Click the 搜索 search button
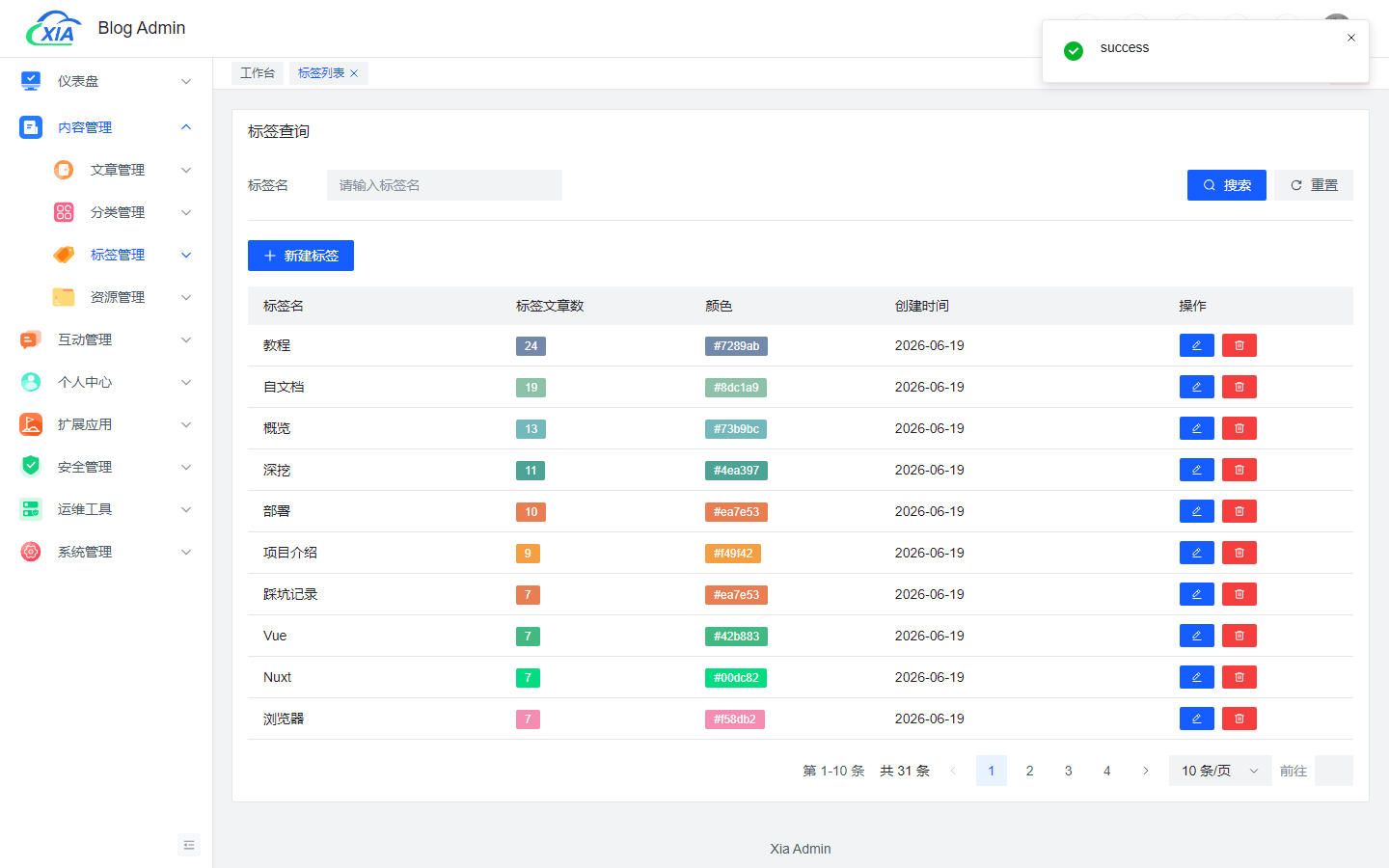Screen dimensions: 1389x868 coord(1227,185)
